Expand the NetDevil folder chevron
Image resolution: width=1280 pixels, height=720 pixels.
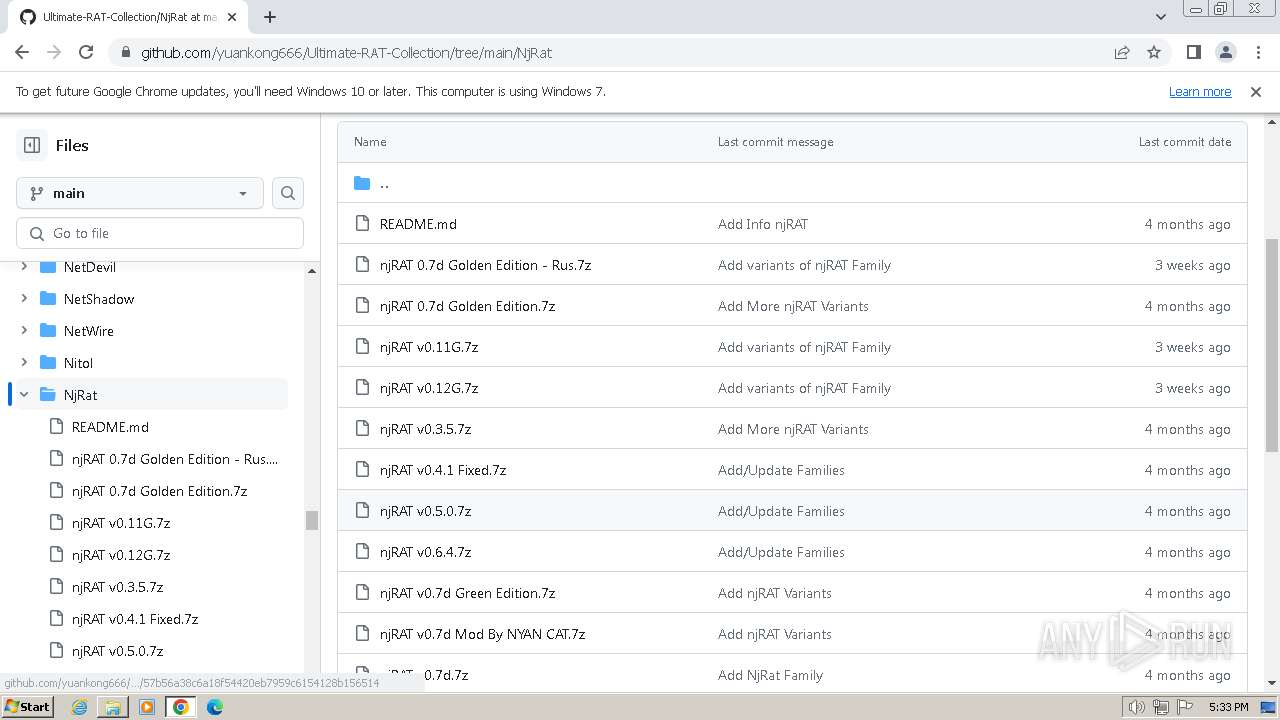tap(24, 267)
